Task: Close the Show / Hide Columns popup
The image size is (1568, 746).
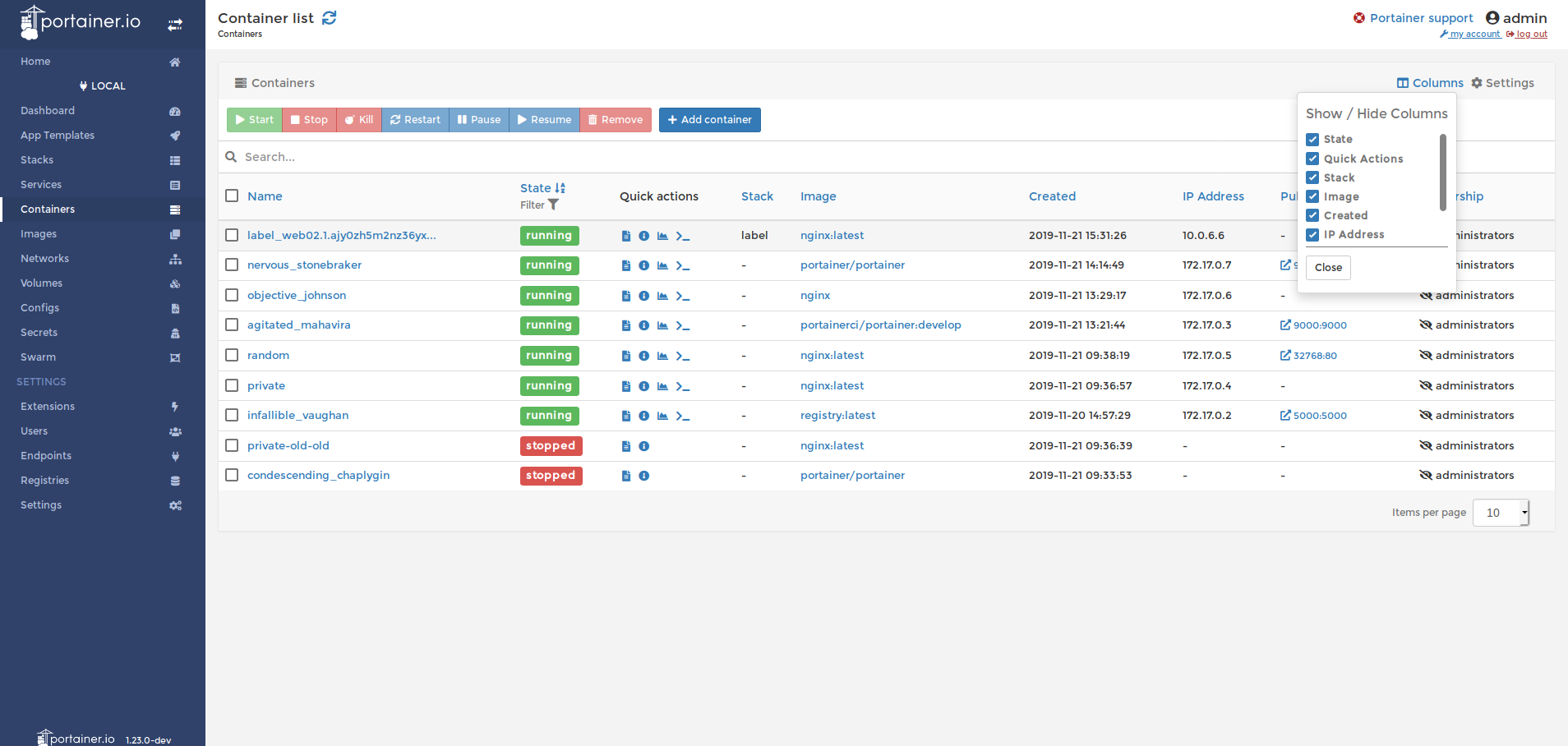Action: [1328, 268]
